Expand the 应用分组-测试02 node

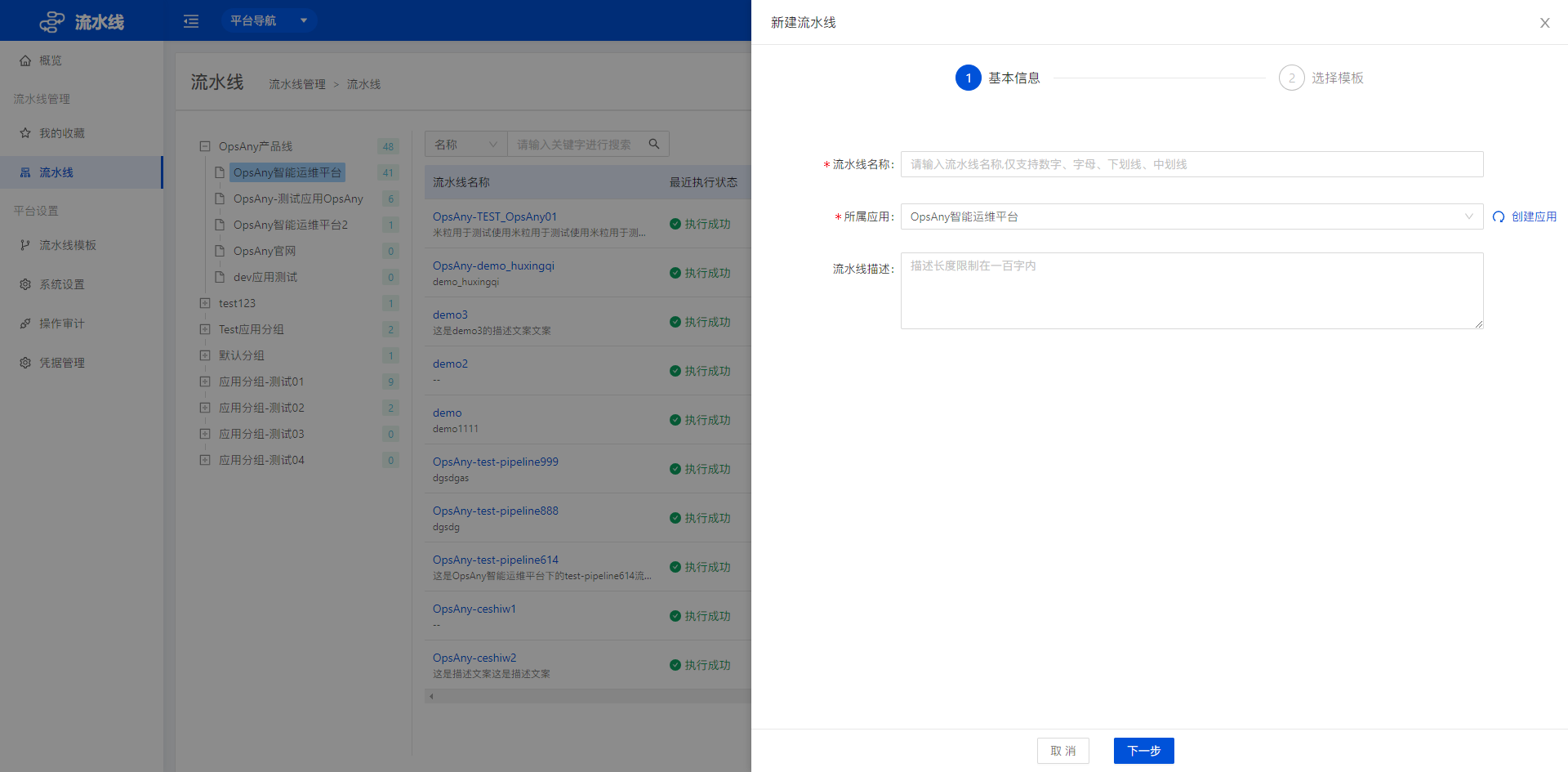pyautogui.click(x=205, y=408)
